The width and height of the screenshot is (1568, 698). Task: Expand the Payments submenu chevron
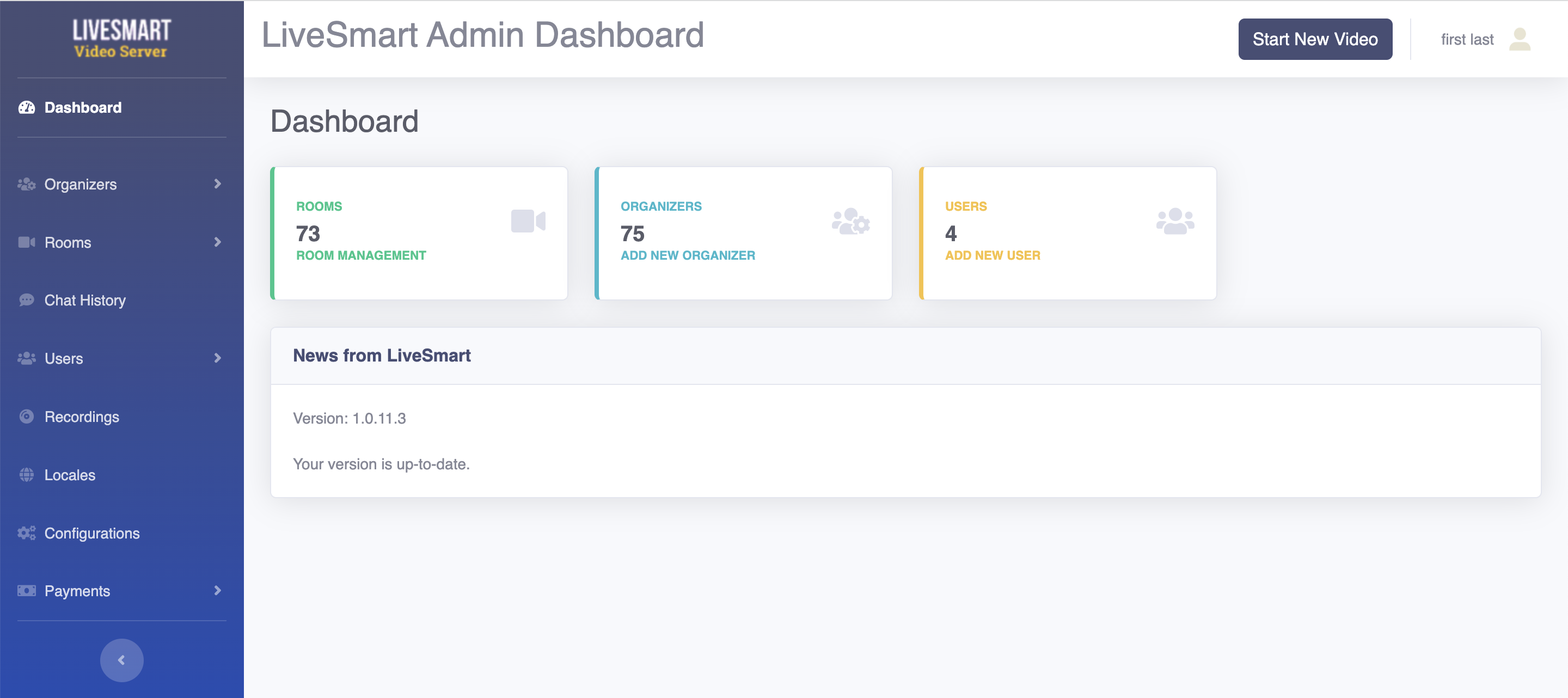coord(217,590)
